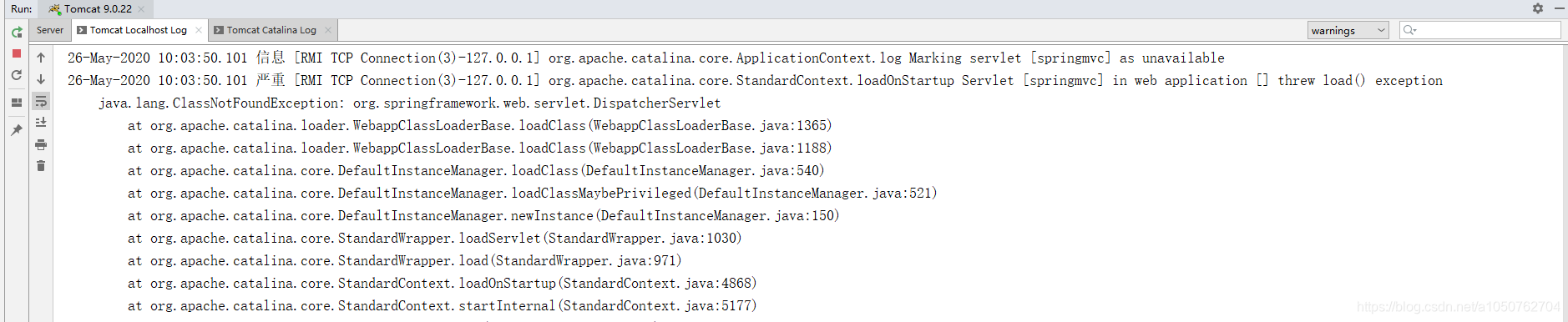Pin the Run tab
The height and width of the screenshot is (322, 1568).
pos(17,130)
